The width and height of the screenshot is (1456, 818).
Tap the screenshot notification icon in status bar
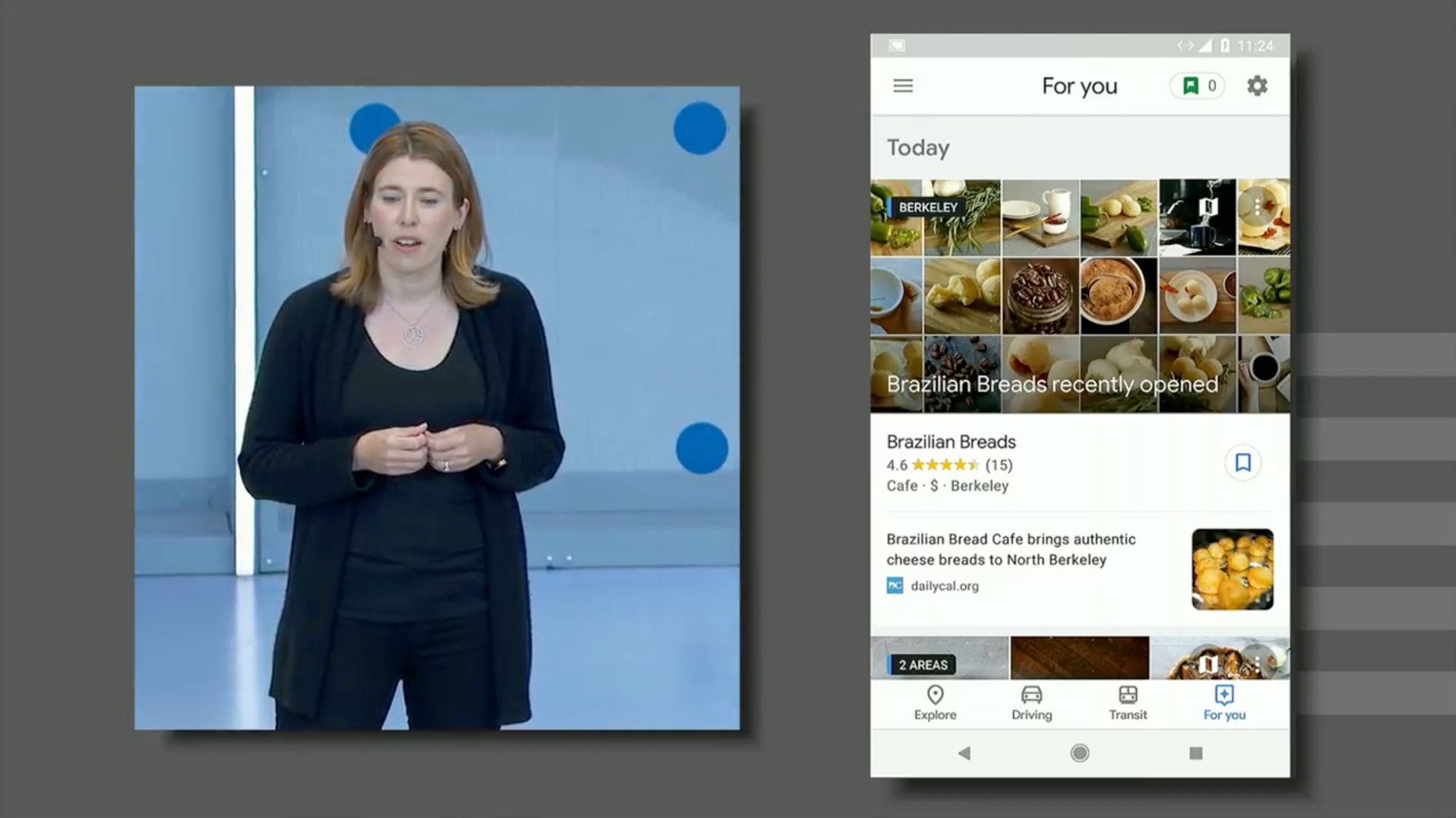(x=897, y=46)
